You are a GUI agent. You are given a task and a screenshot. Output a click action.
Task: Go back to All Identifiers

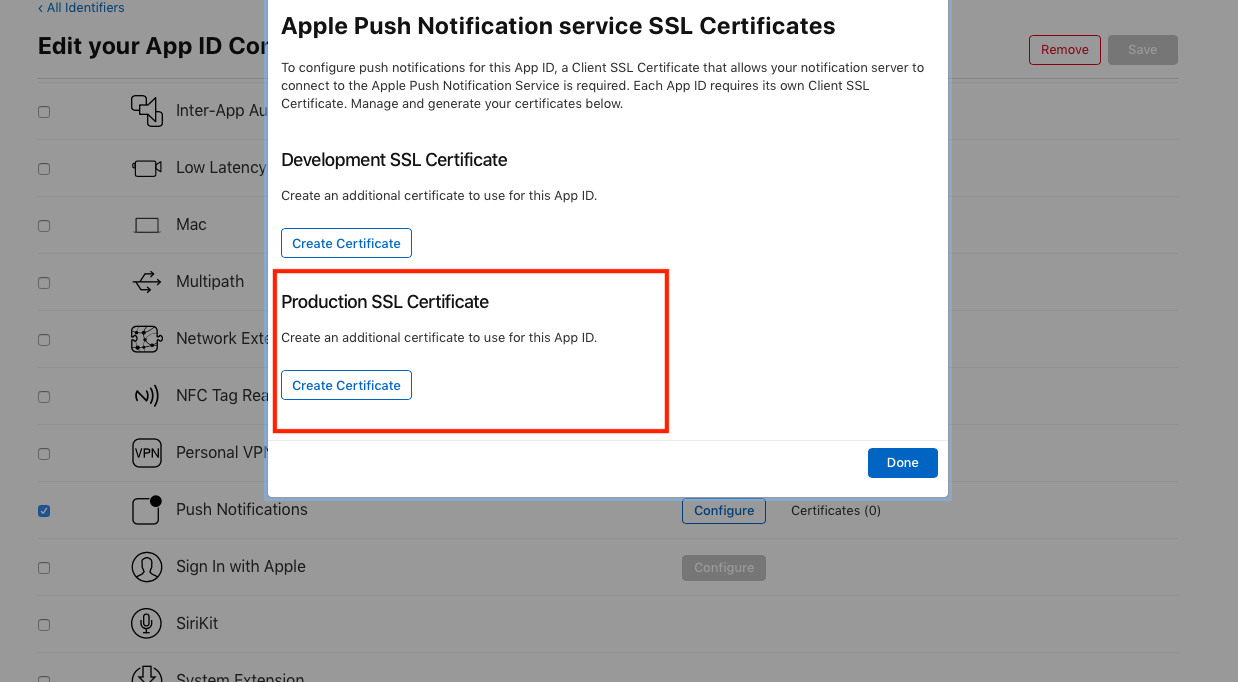click(x=81, y=8)
